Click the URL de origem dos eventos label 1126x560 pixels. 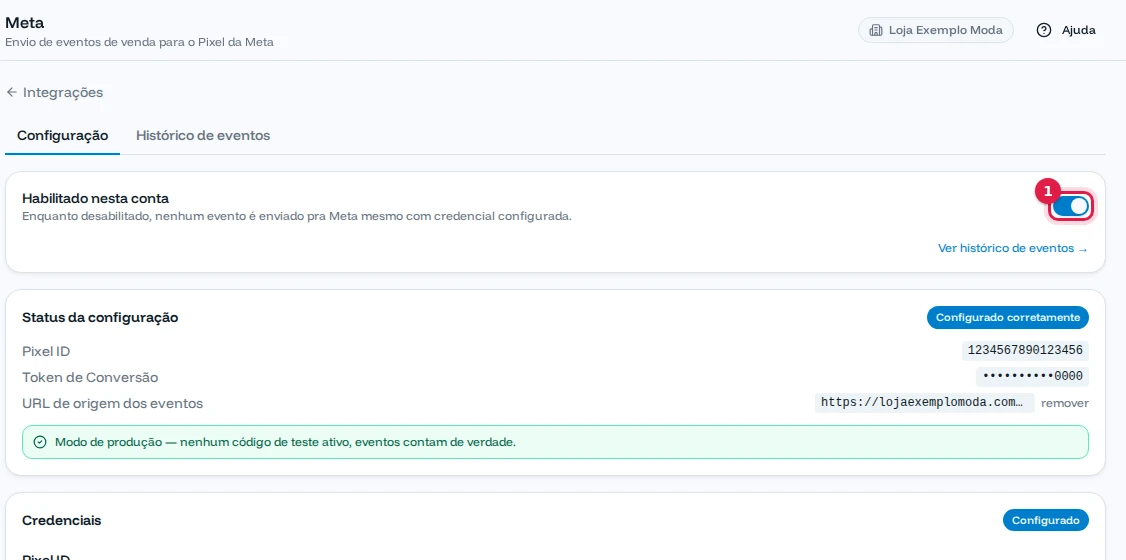click(113, 403)
